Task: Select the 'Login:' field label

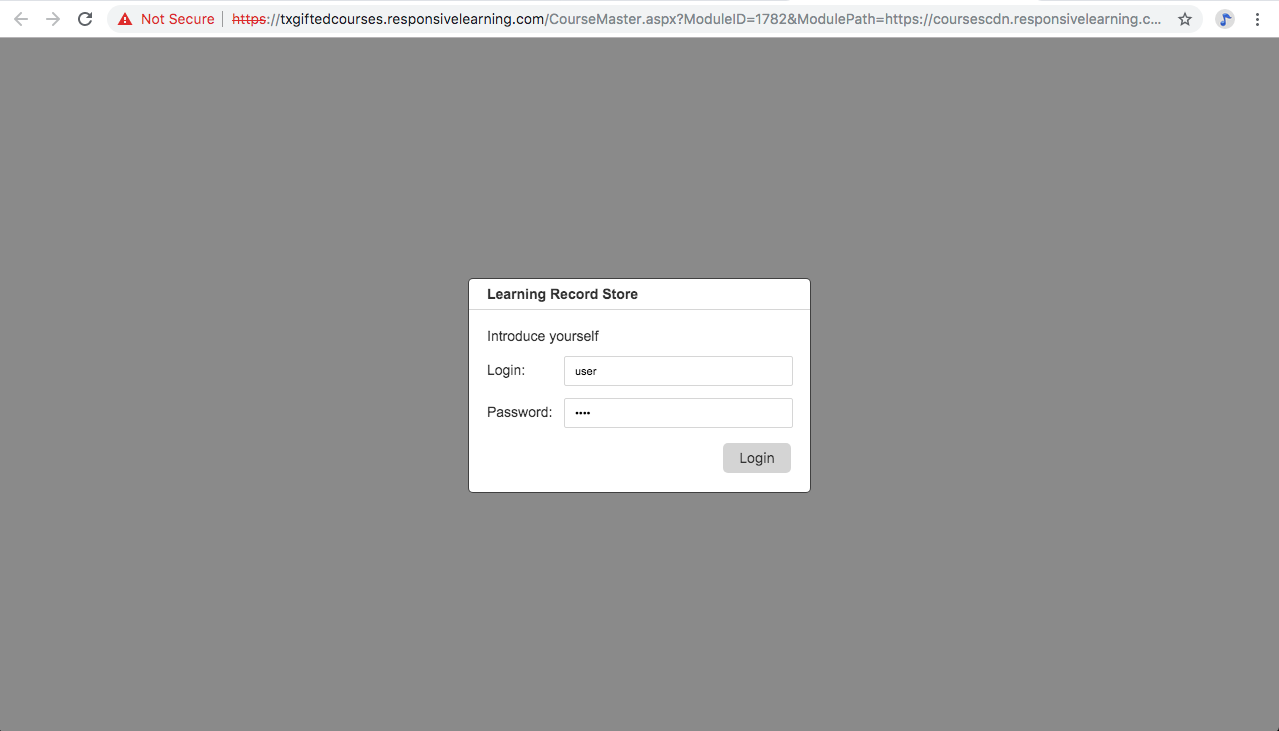Action: pos(506,370)
